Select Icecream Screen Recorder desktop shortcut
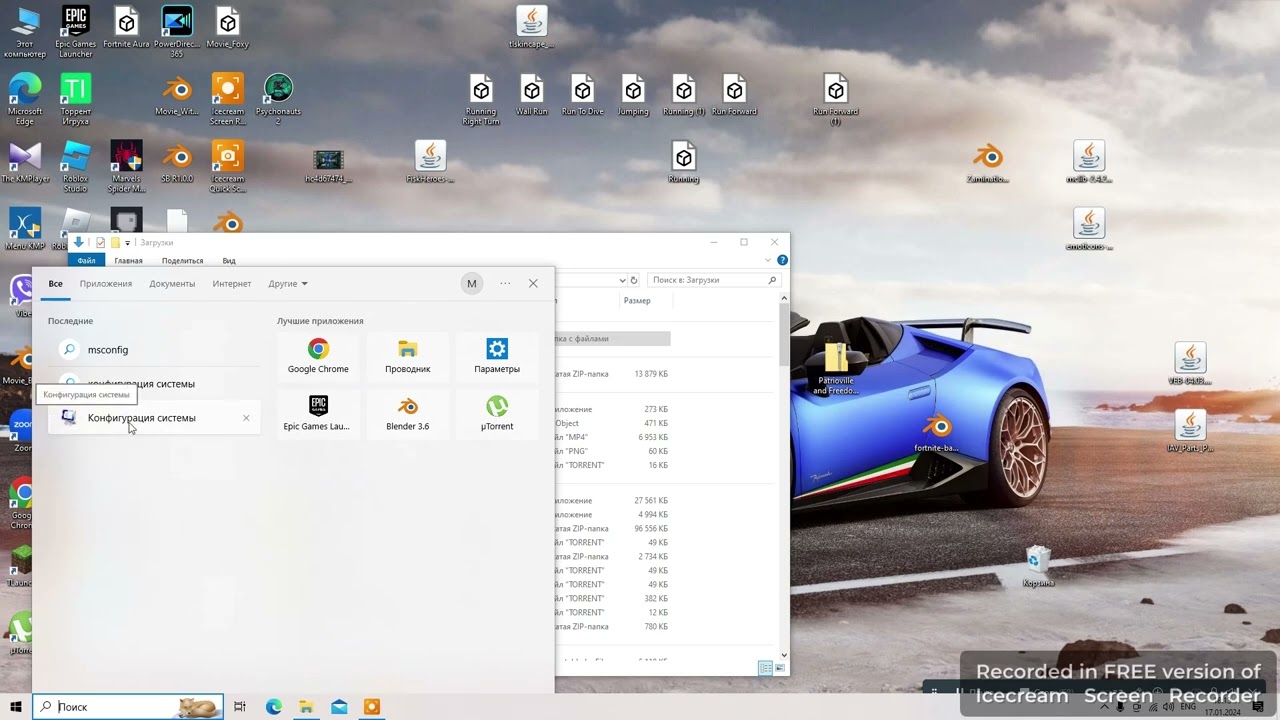Viewport: 1280px width, 720px height. coord(228,99)
